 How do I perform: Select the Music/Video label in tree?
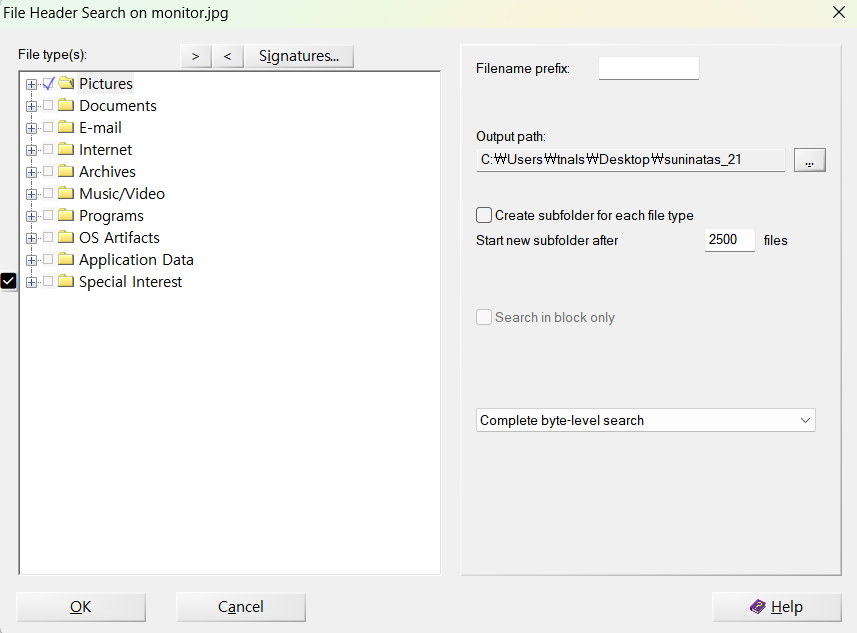(122, 194)
